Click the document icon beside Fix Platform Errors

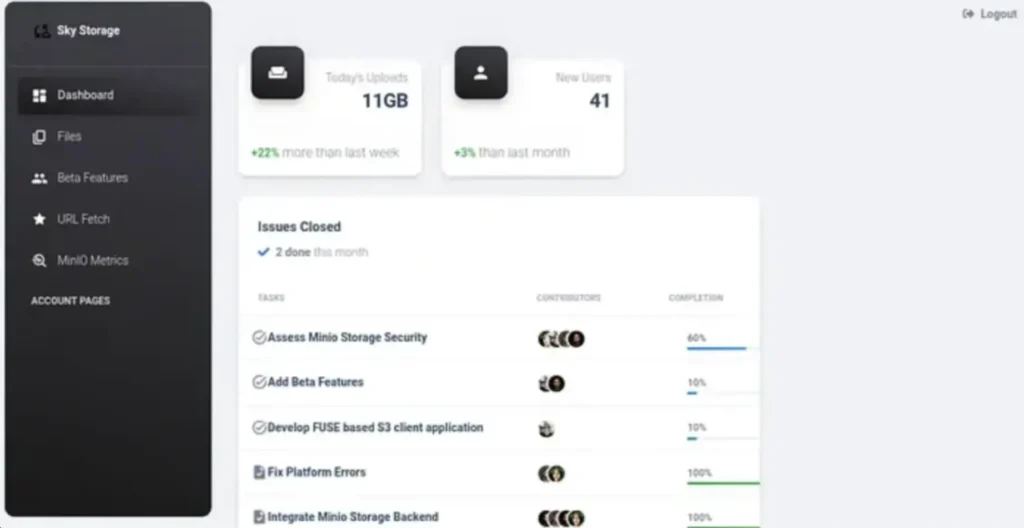click(259, 472)
